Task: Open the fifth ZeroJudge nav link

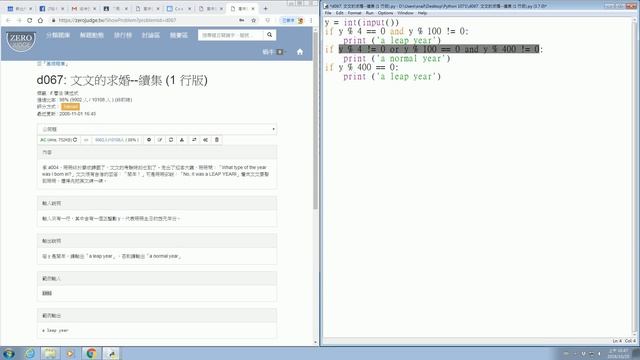Action: [179, 35]
